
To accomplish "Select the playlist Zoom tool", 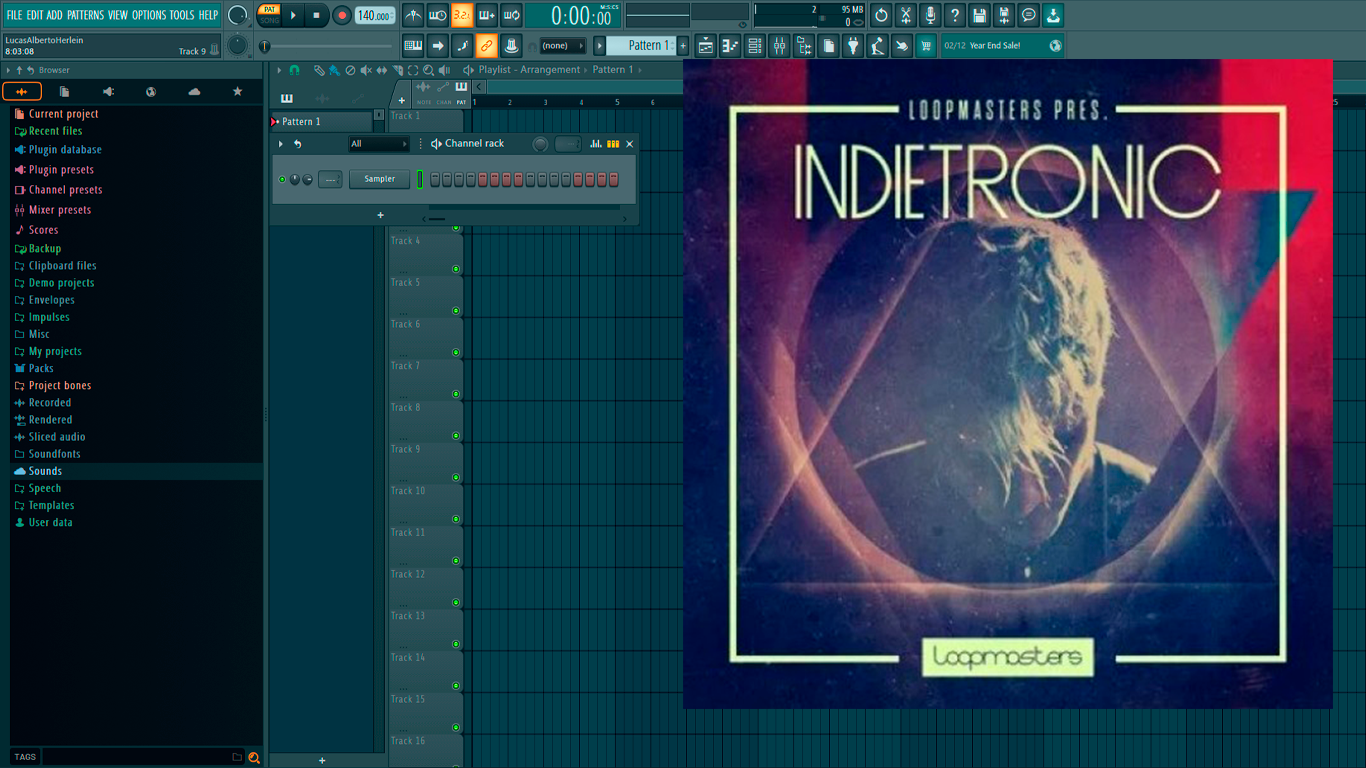I will click(428, 70).
